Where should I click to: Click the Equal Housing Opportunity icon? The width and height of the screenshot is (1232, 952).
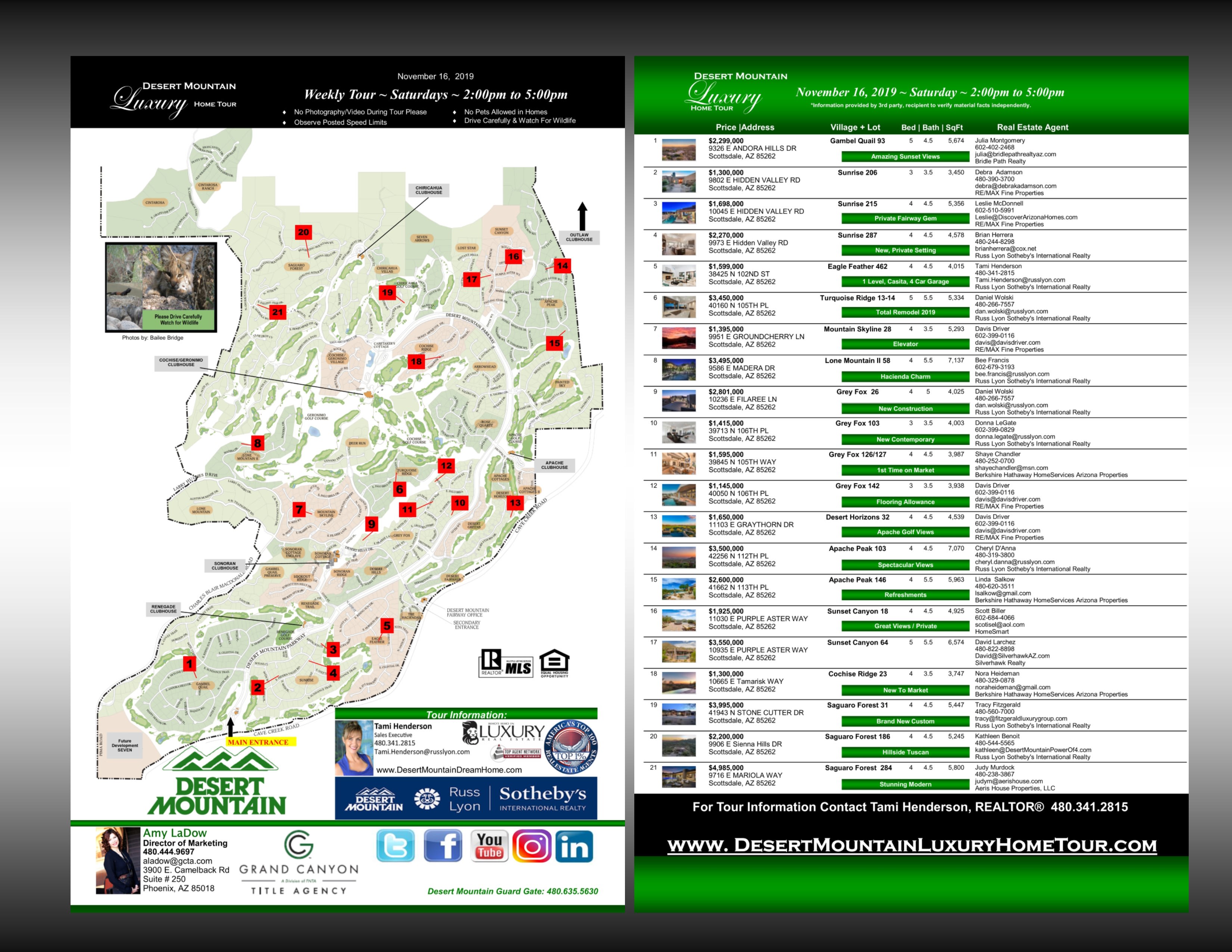tap(554, 663)
